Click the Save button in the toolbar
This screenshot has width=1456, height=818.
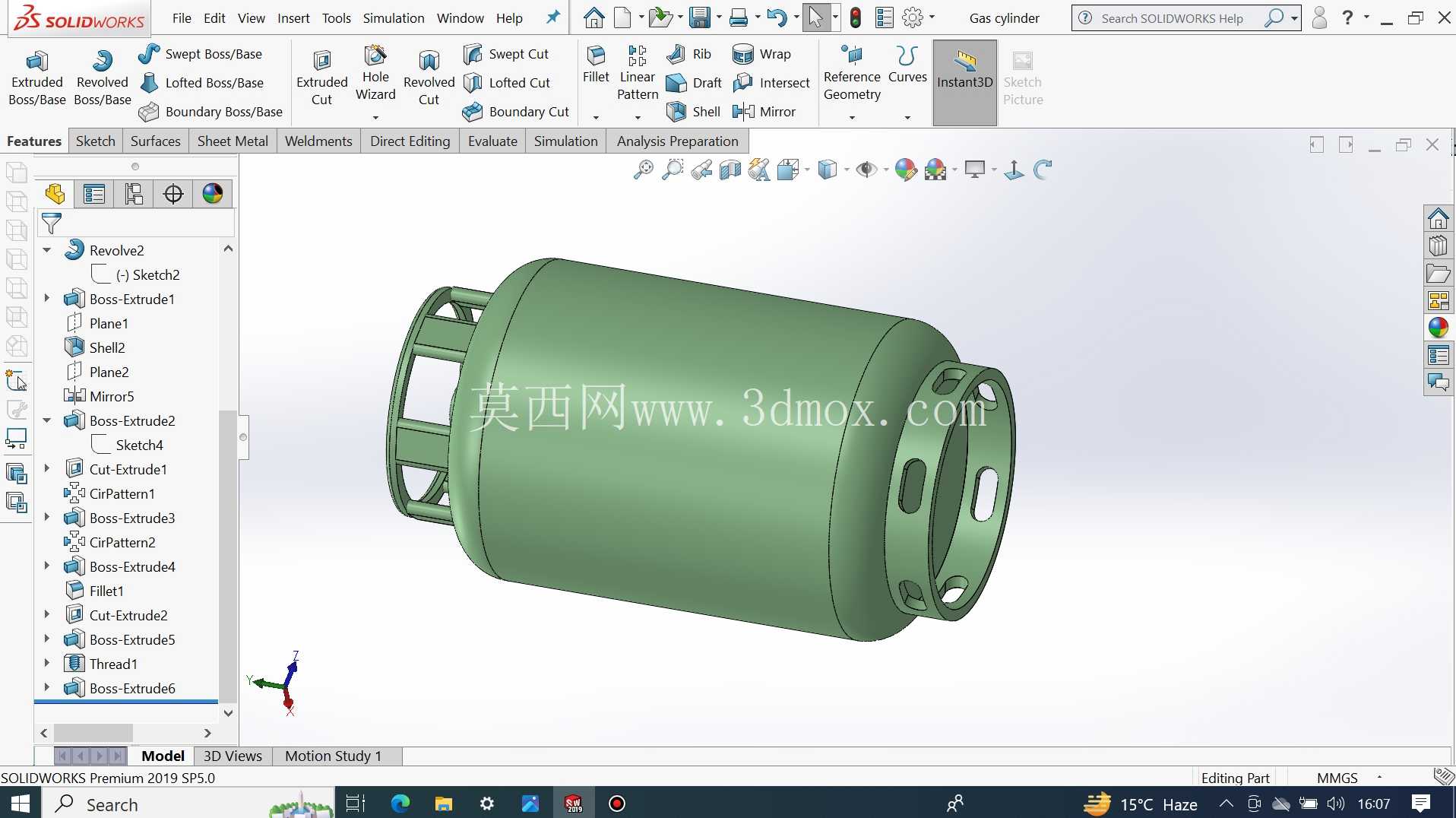click(x=699, y=17)
